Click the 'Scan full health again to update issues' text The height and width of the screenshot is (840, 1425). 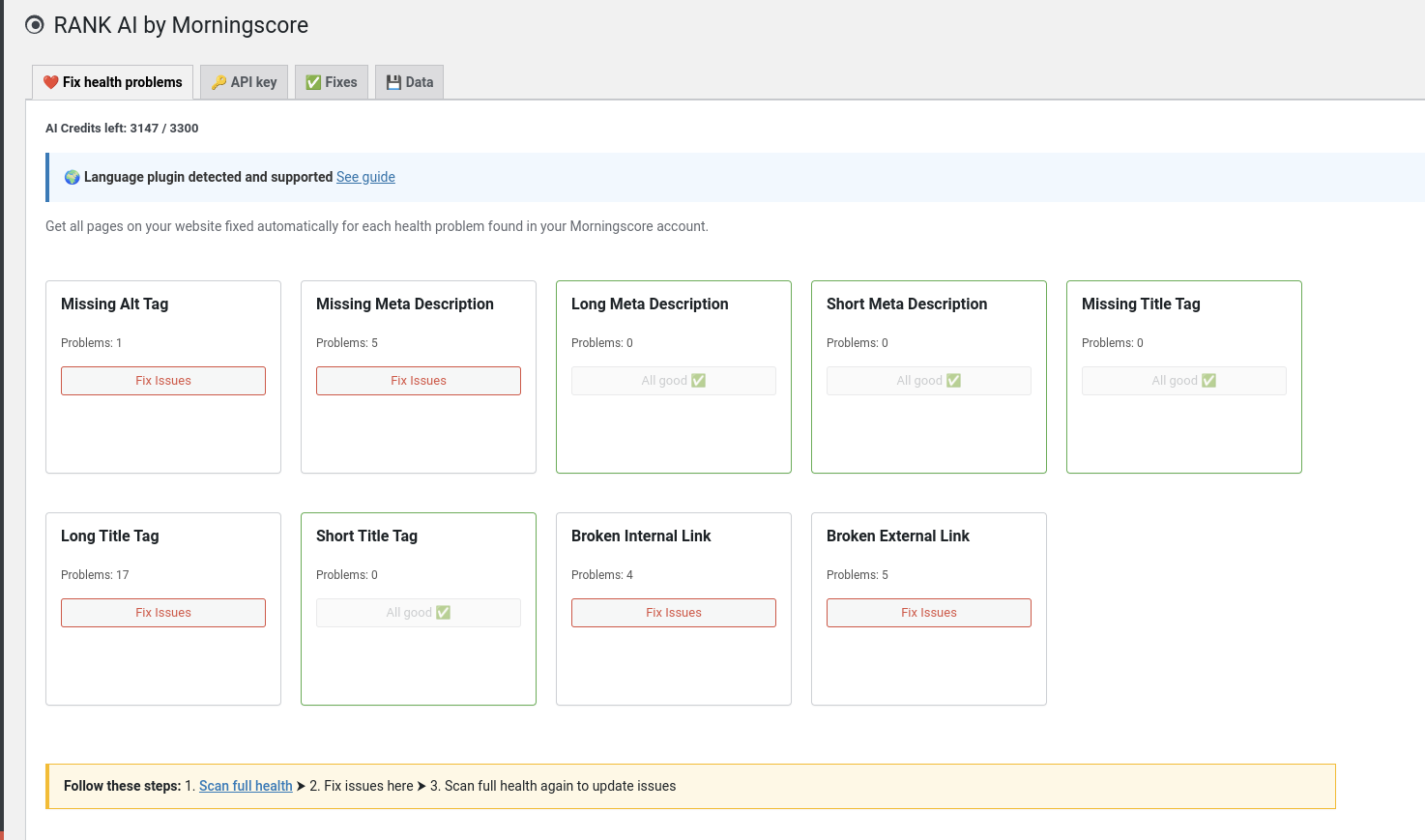pos(560,786)
